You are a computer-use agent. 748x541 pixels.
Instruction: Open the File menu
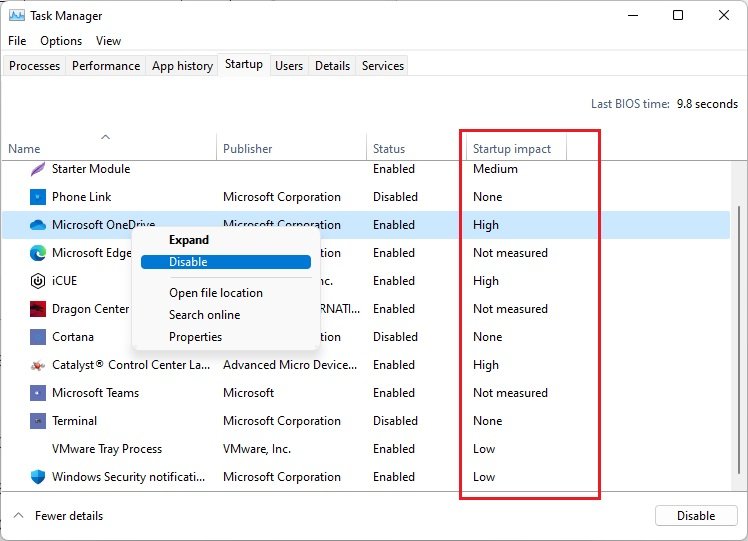(17, 41)
